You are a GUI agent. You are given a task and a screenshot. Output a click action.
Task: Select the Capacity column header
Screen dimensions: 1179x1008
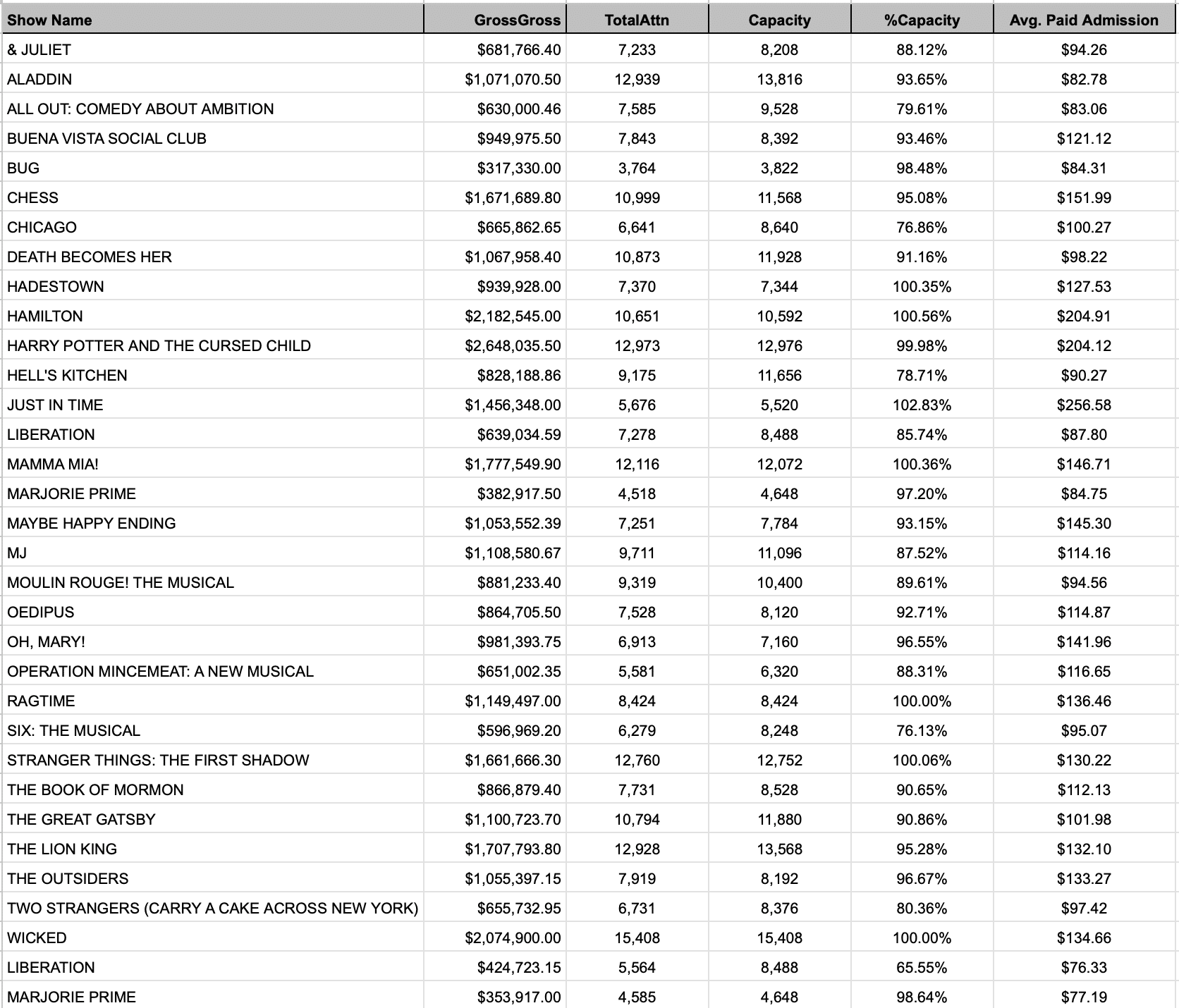[x=779, y=20]
